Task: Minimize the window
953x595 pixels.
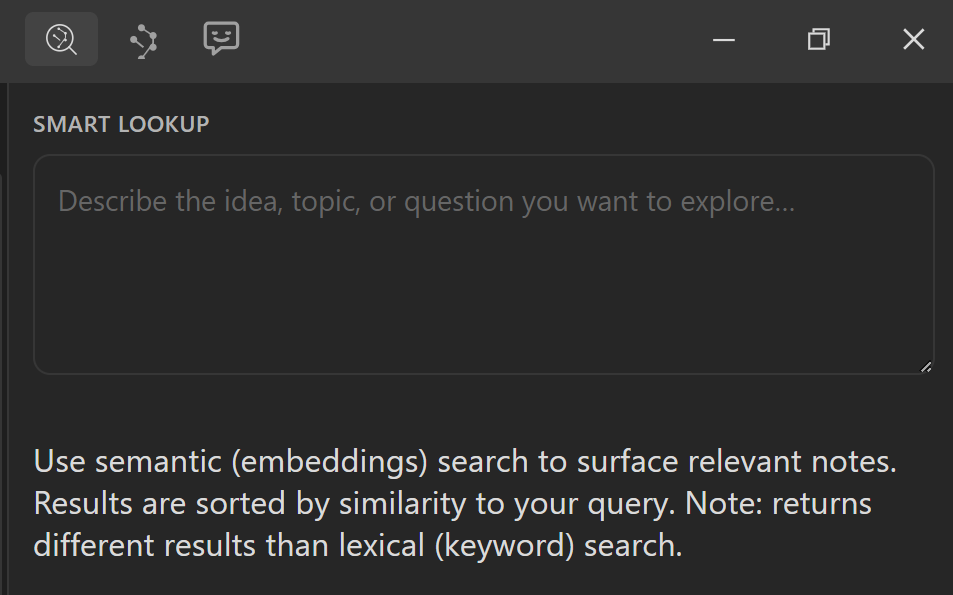Action: [x=724, y=40]
